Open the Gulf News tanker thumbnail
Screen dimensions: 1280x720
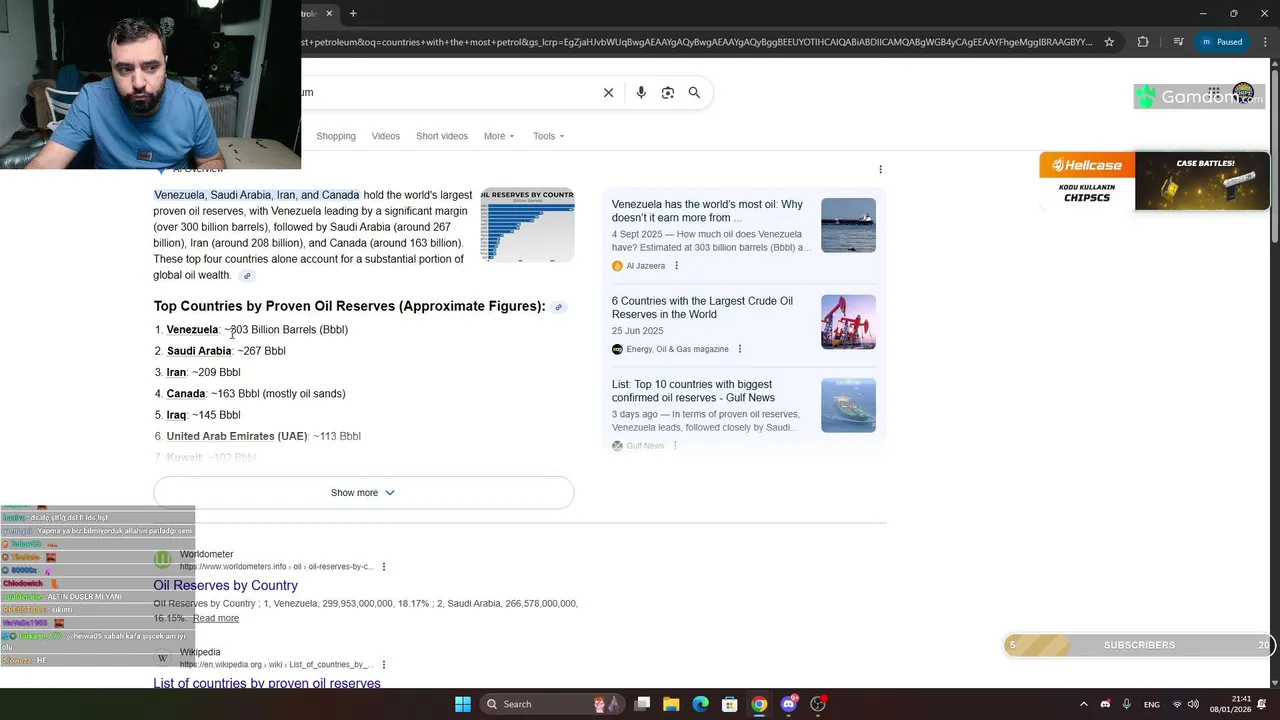click(848, 405)
